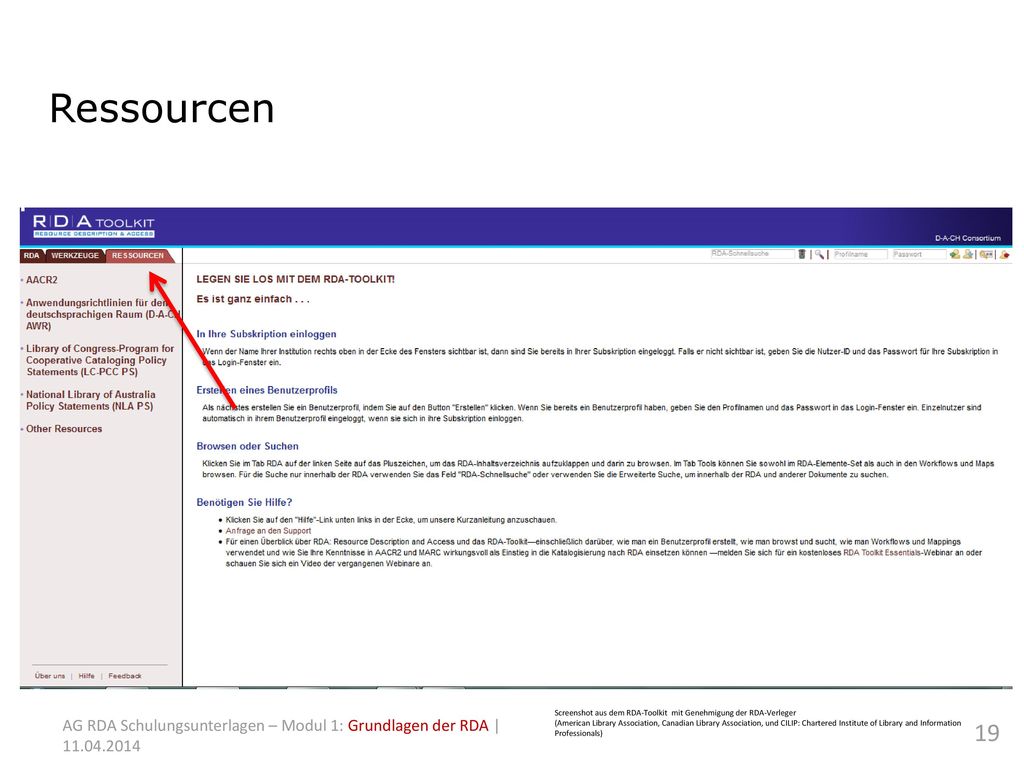Click into the Passwort field
Screen dimensions: 1024x768
[x=919, y=254]
